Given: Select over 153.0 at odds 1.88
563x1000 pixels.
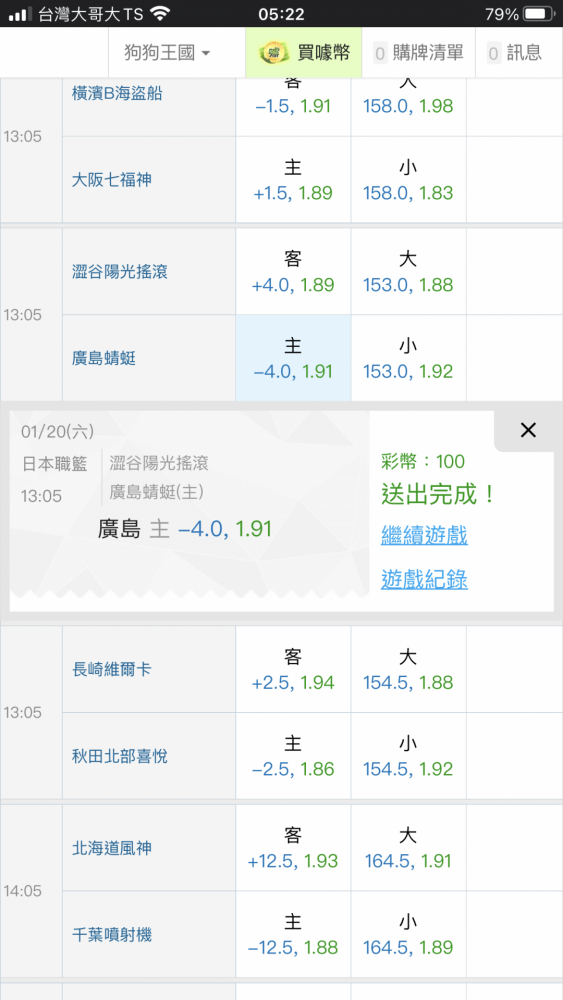Looking at the screenshot, I should tap(408, 272).
